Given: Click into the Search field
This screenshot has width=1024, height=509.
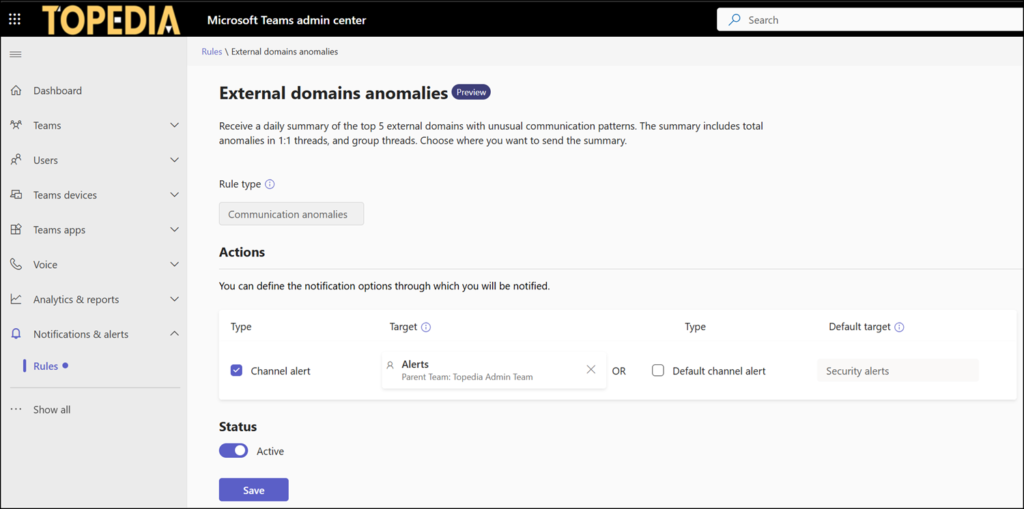Looking at the screenshot, I should point(871,20).
